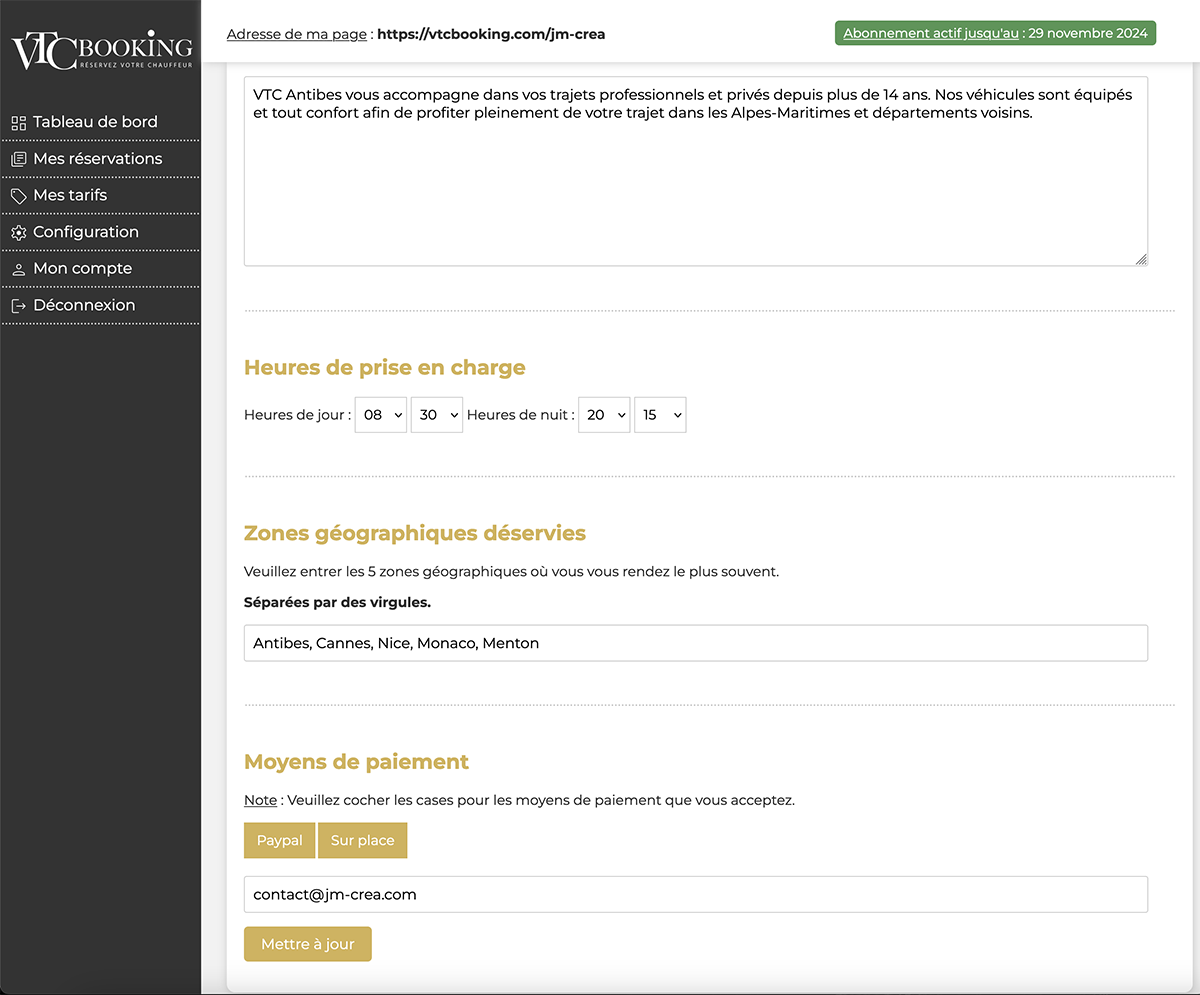The height and width of the screenshot is (995, 1200).
Task: Click the dashboard grid icon
Action: (18, 123)
